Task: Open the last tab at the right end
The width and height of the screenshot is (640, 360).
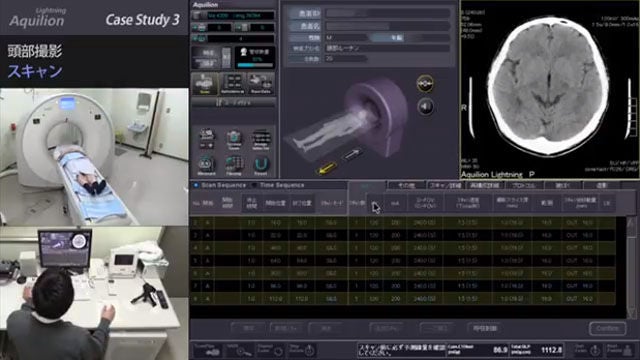Action: click(602, 185)
